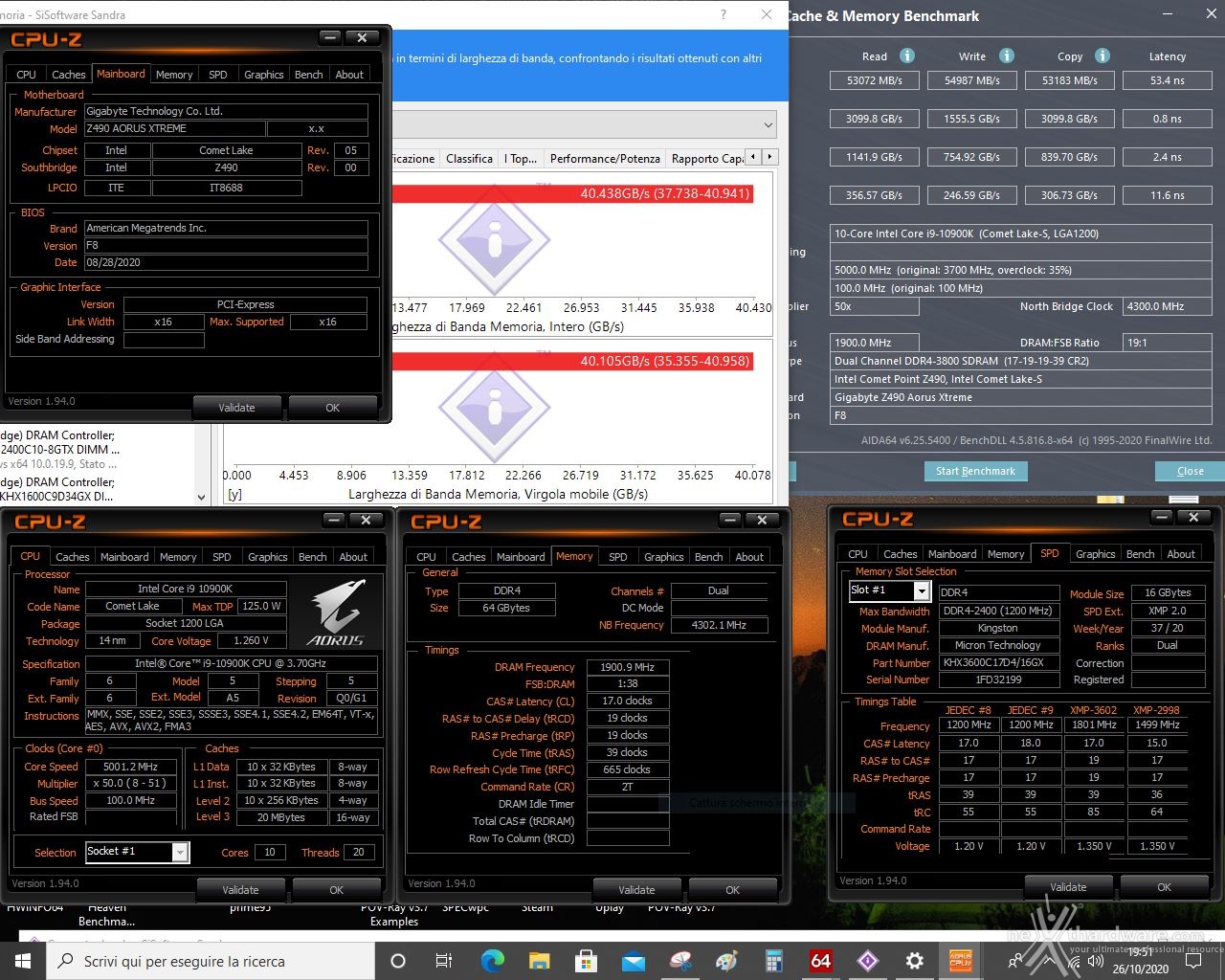Open the volume control in the tray
Image resolution: width=1225 pixels, height=980 pixels.
coord(1097,961)
